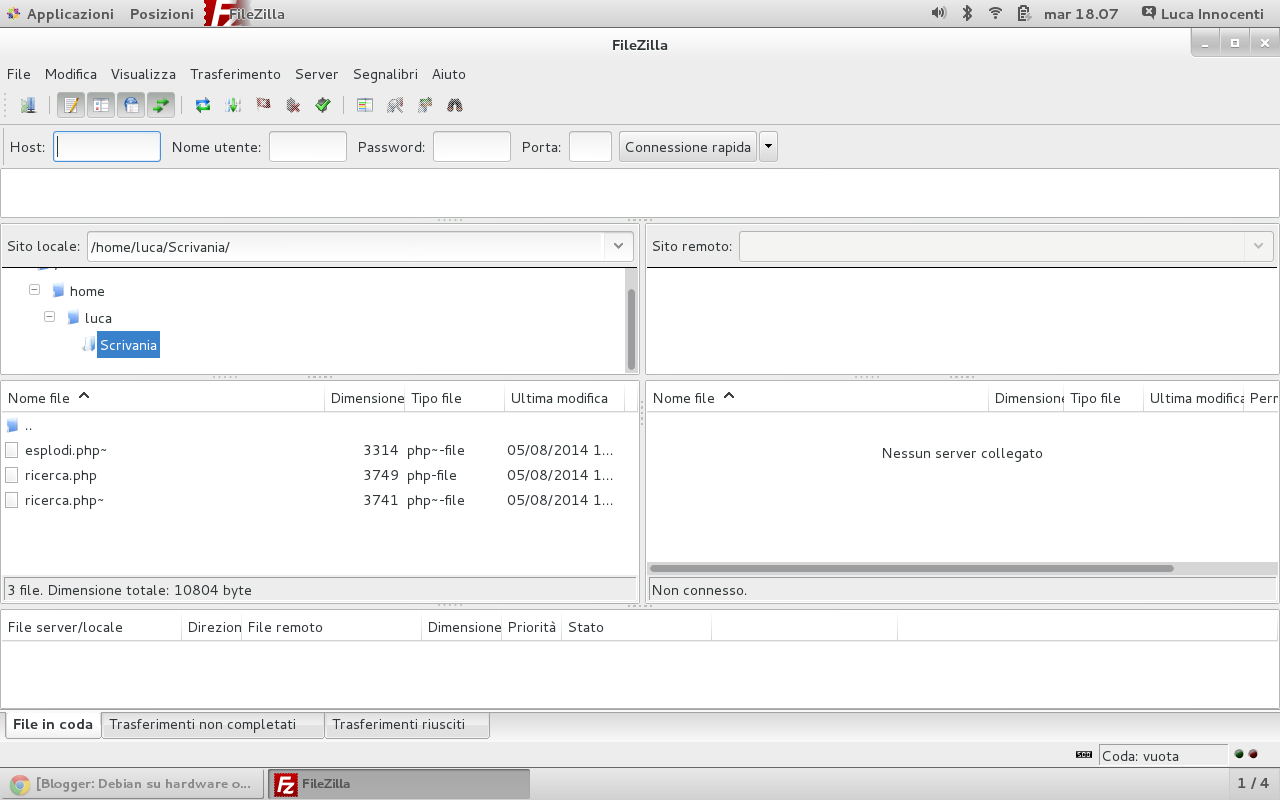Sort local files by Nome file column
The width and height of the screenshot is (1280, 800).
pos(163,398)
